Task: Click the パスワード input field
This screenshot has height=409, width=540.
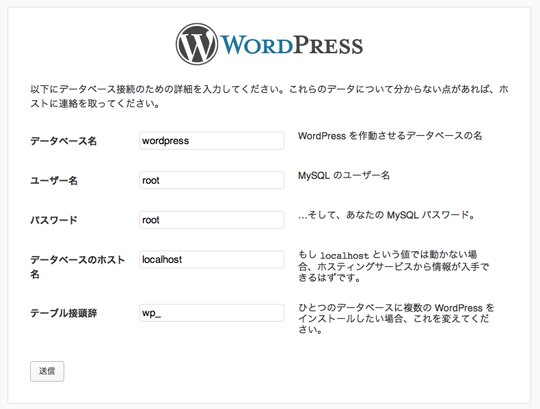Action: coord(211,220)
